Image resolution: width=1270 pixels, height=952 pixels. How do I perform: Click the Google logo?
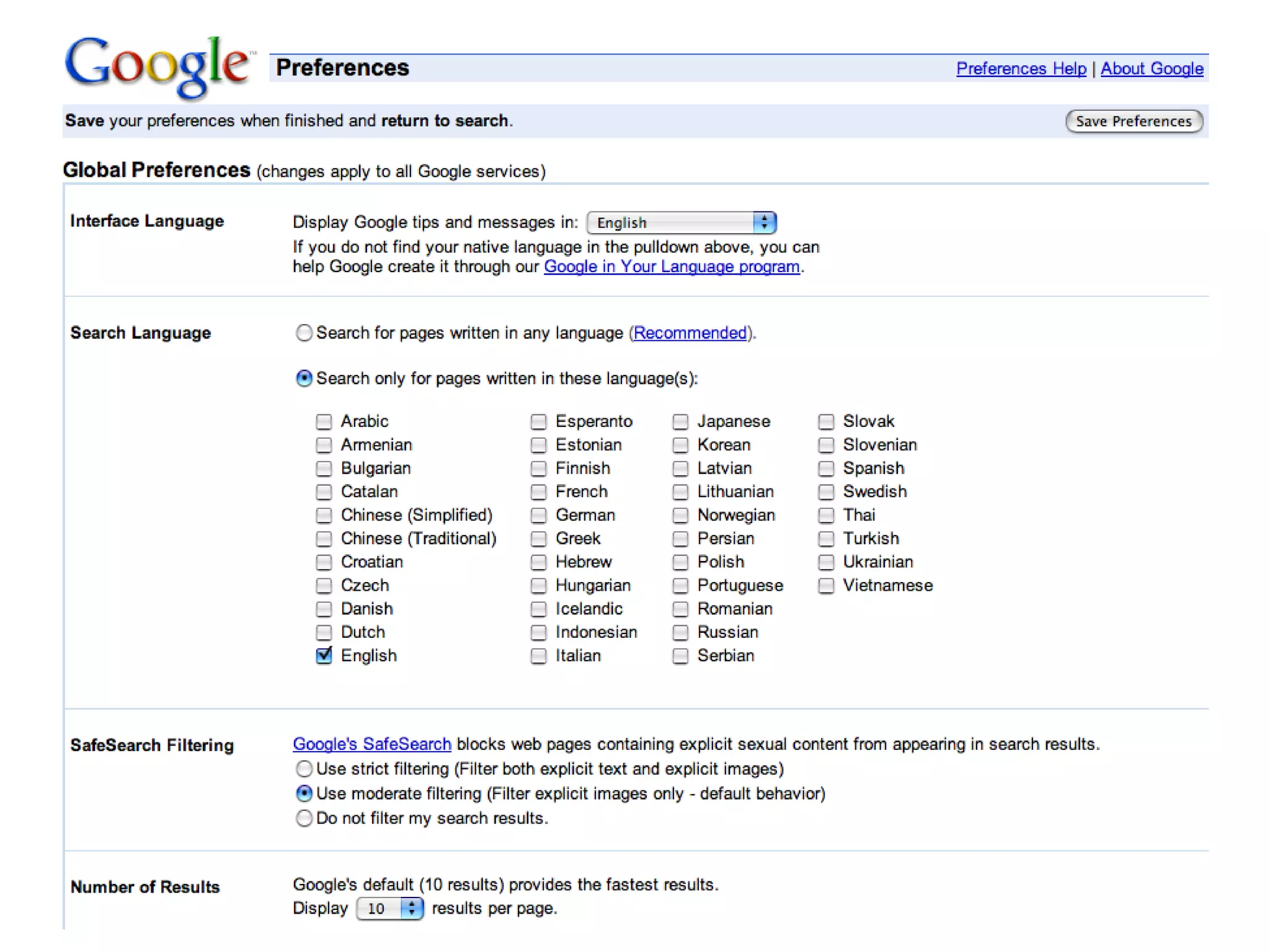[x=158, y=67]
